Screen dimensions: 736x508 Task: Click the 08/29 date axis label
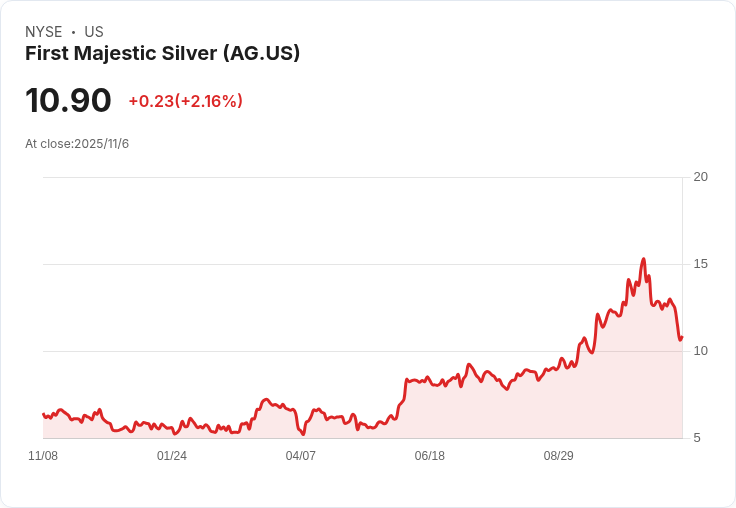pyautogui.click(x=559, y=456)
